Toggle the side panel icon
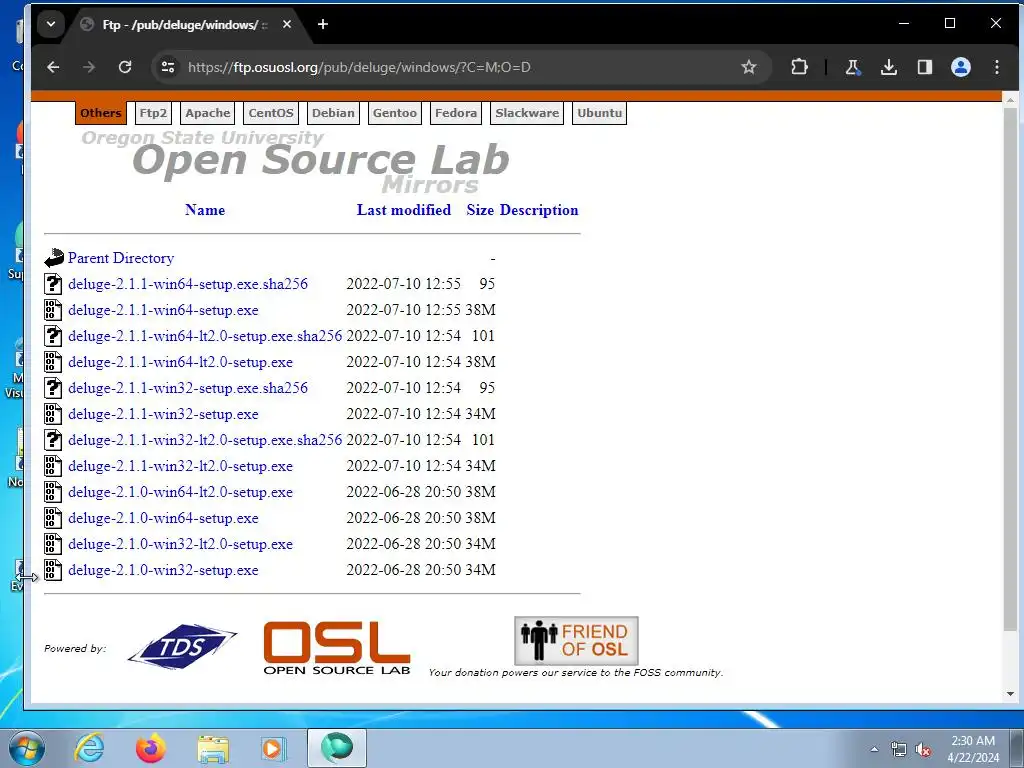 (x=925, y=67)
